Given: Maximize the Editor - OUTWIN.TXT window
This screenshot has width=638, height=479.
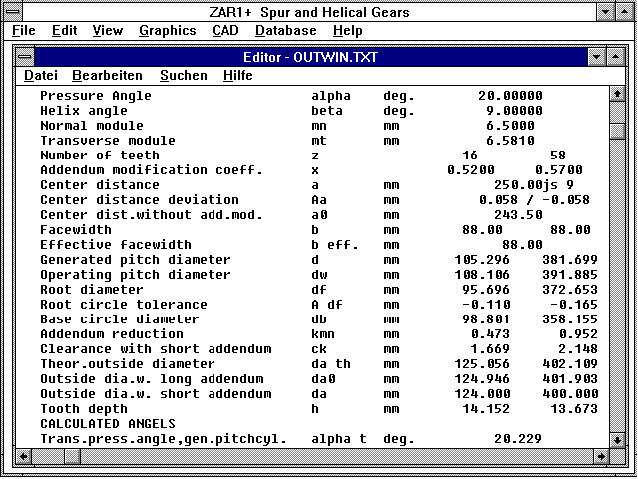Looking at the screenshot, I should 618,56.
